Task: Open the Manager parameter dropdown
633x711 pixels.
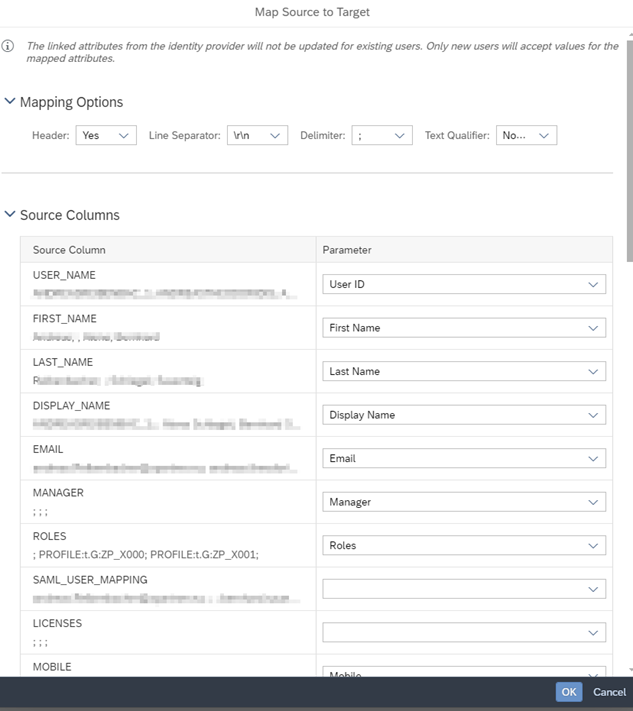Action: [464, 502]
